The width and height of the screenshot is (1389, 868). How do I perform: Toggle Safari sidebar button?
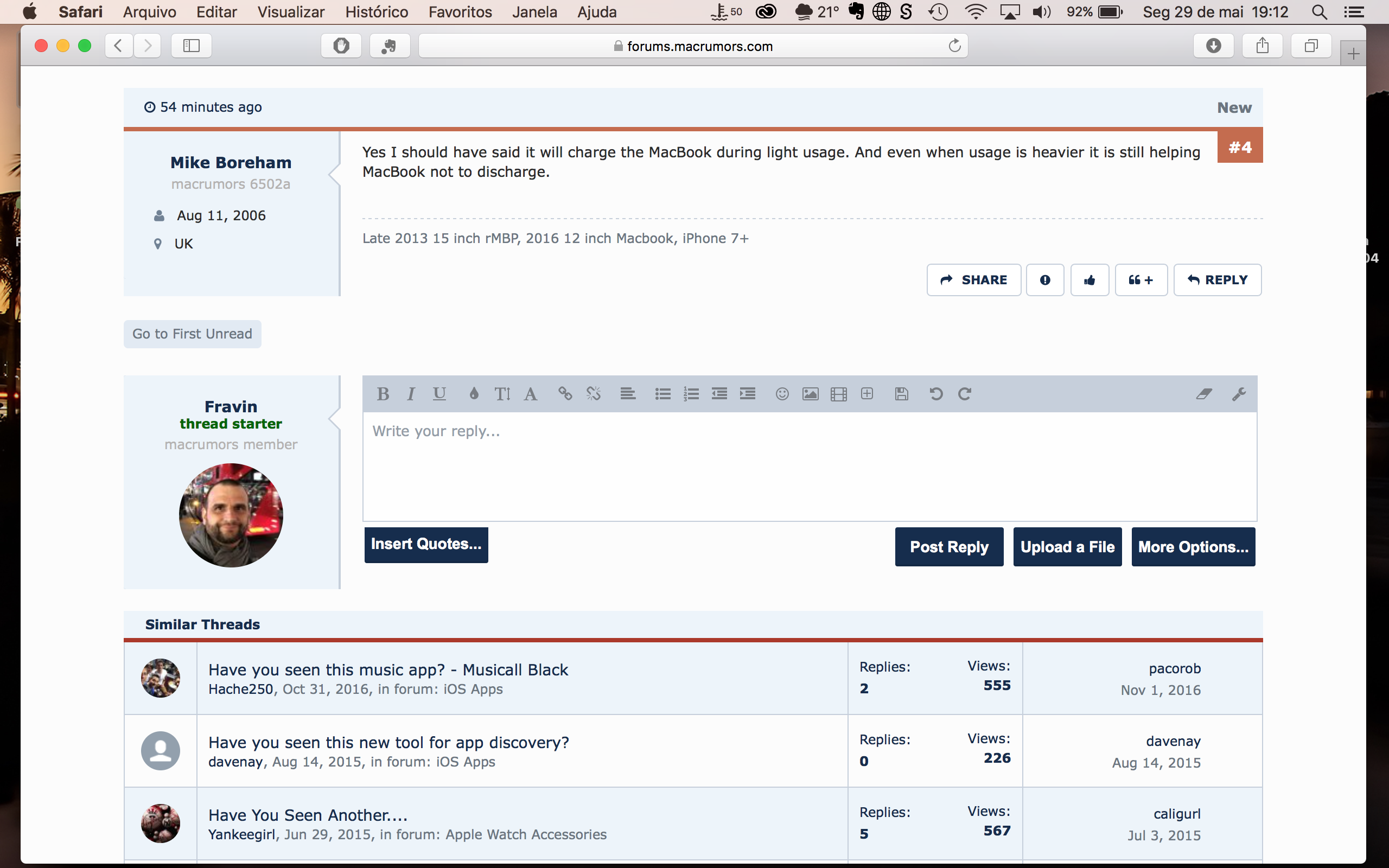(x=191, y=46)
